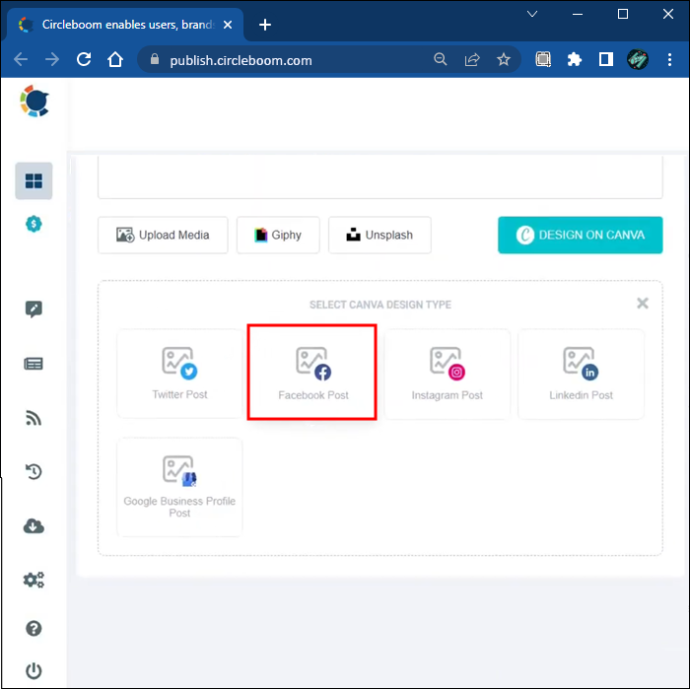The image size is (690, 689).
Task: Click the Upload Media button
Action: [x=163, y=235]
